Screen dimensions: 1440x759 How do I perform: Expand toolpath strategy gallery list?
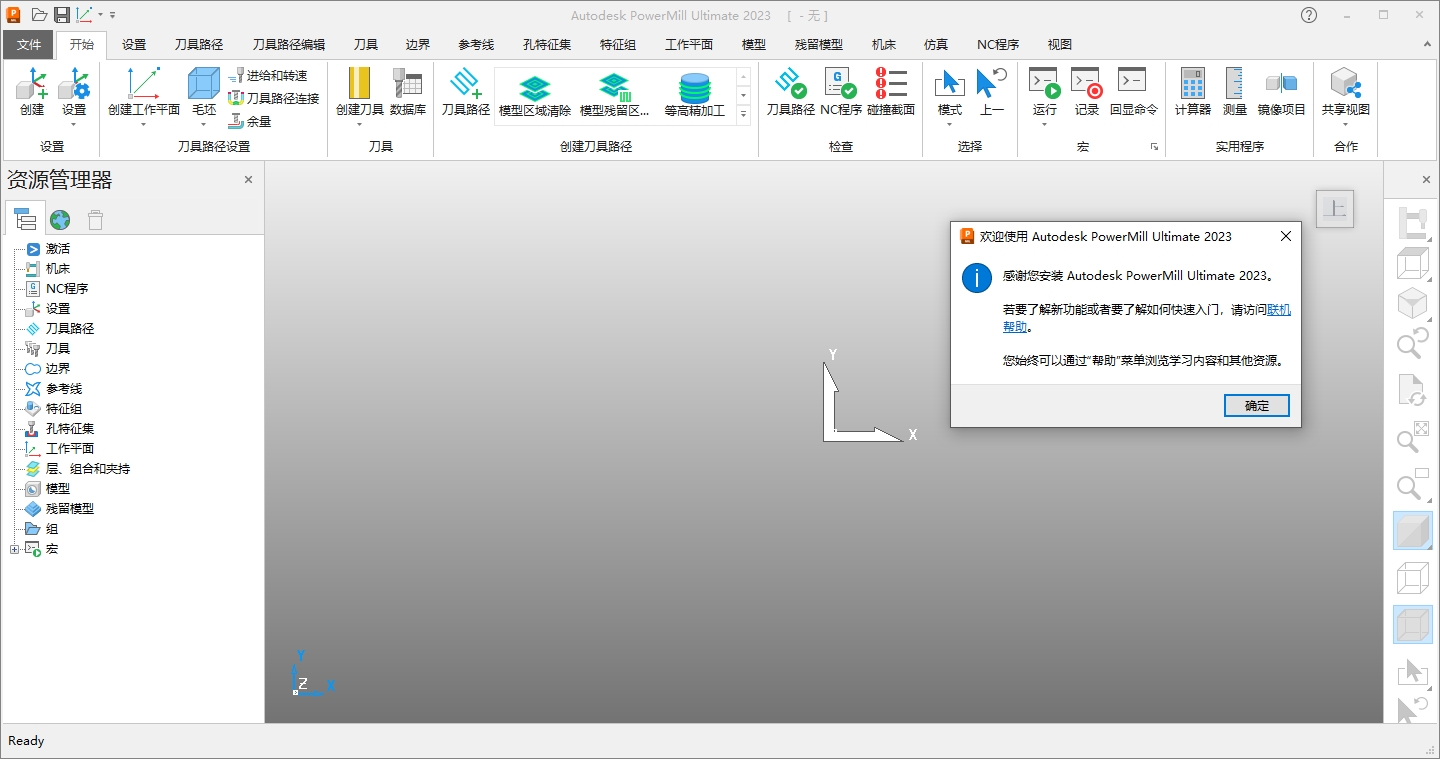[743, 115]
